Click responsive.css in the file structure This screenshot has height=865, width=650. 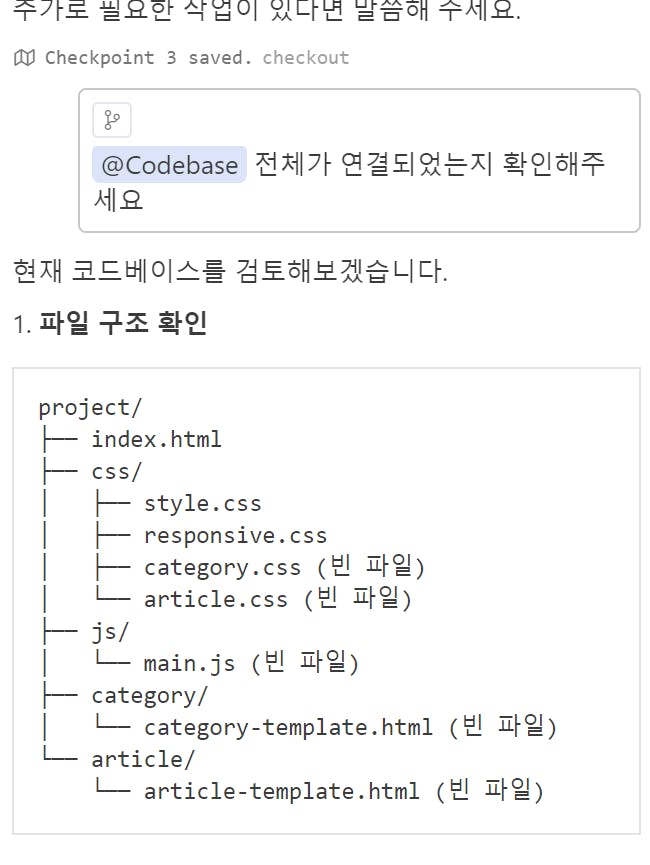[235, 535]
